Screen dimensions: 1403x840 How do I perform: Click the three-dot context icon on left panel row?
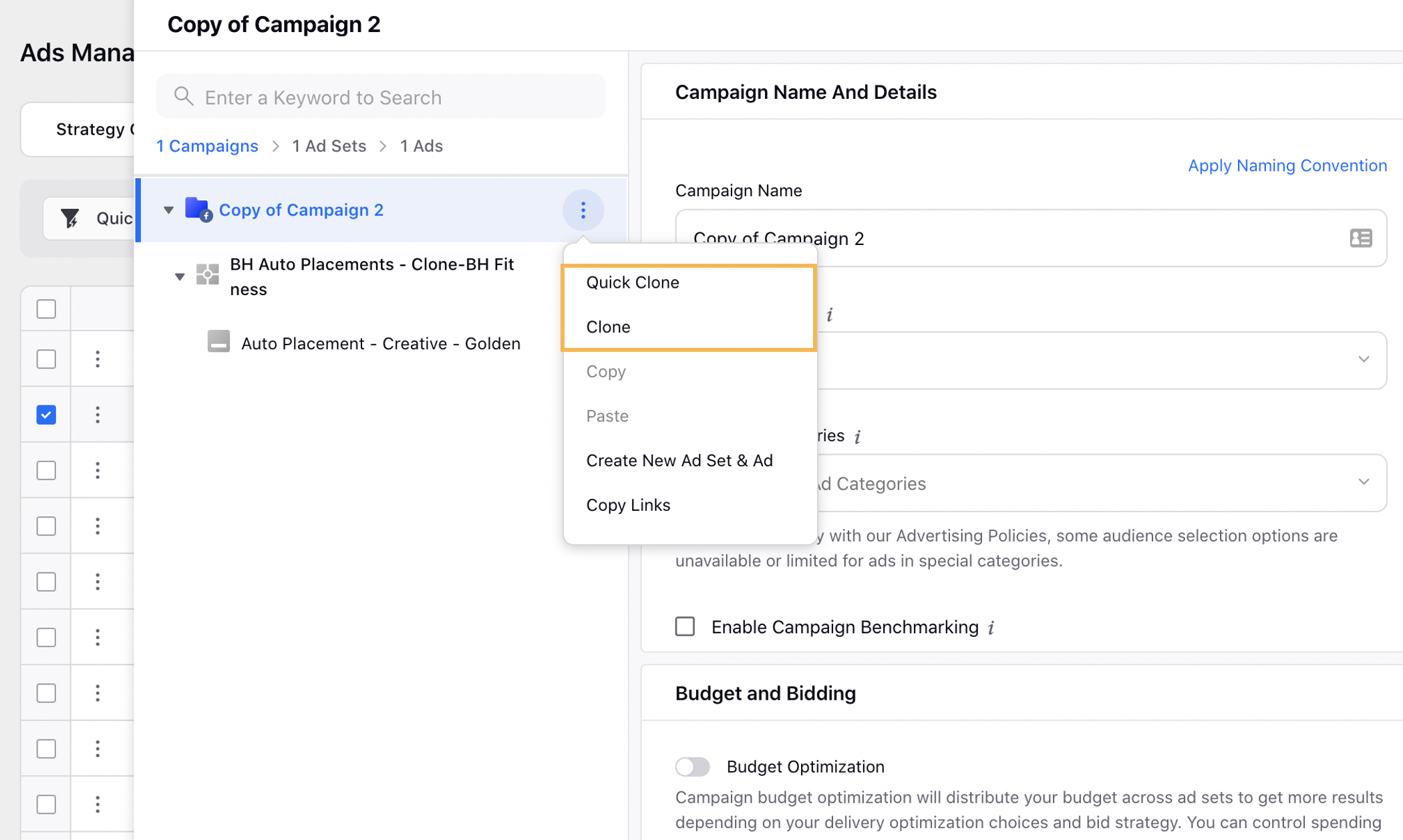[x=583, y=210]
